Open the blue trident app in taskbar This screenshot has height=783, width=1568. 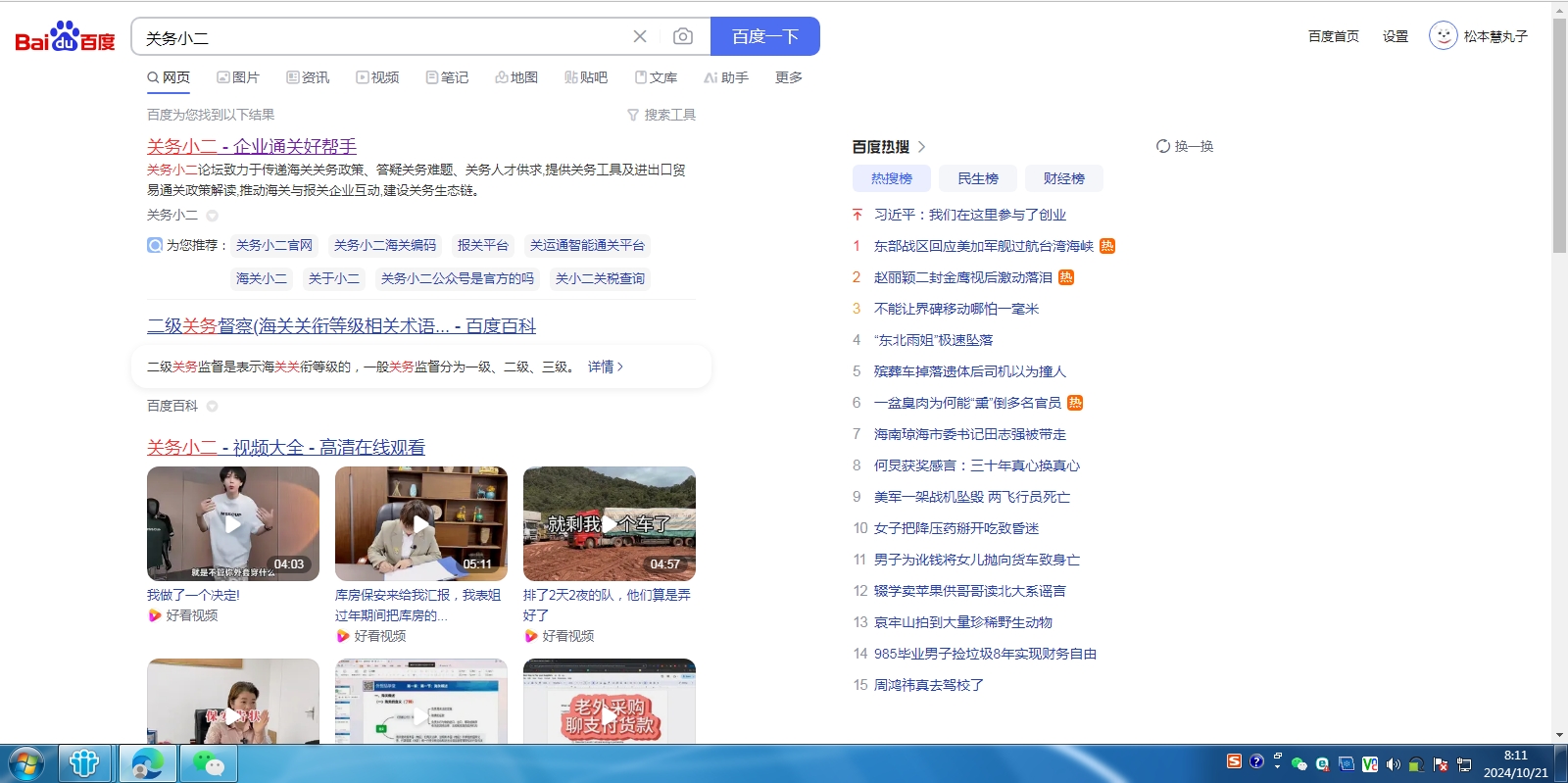[84, 764]
